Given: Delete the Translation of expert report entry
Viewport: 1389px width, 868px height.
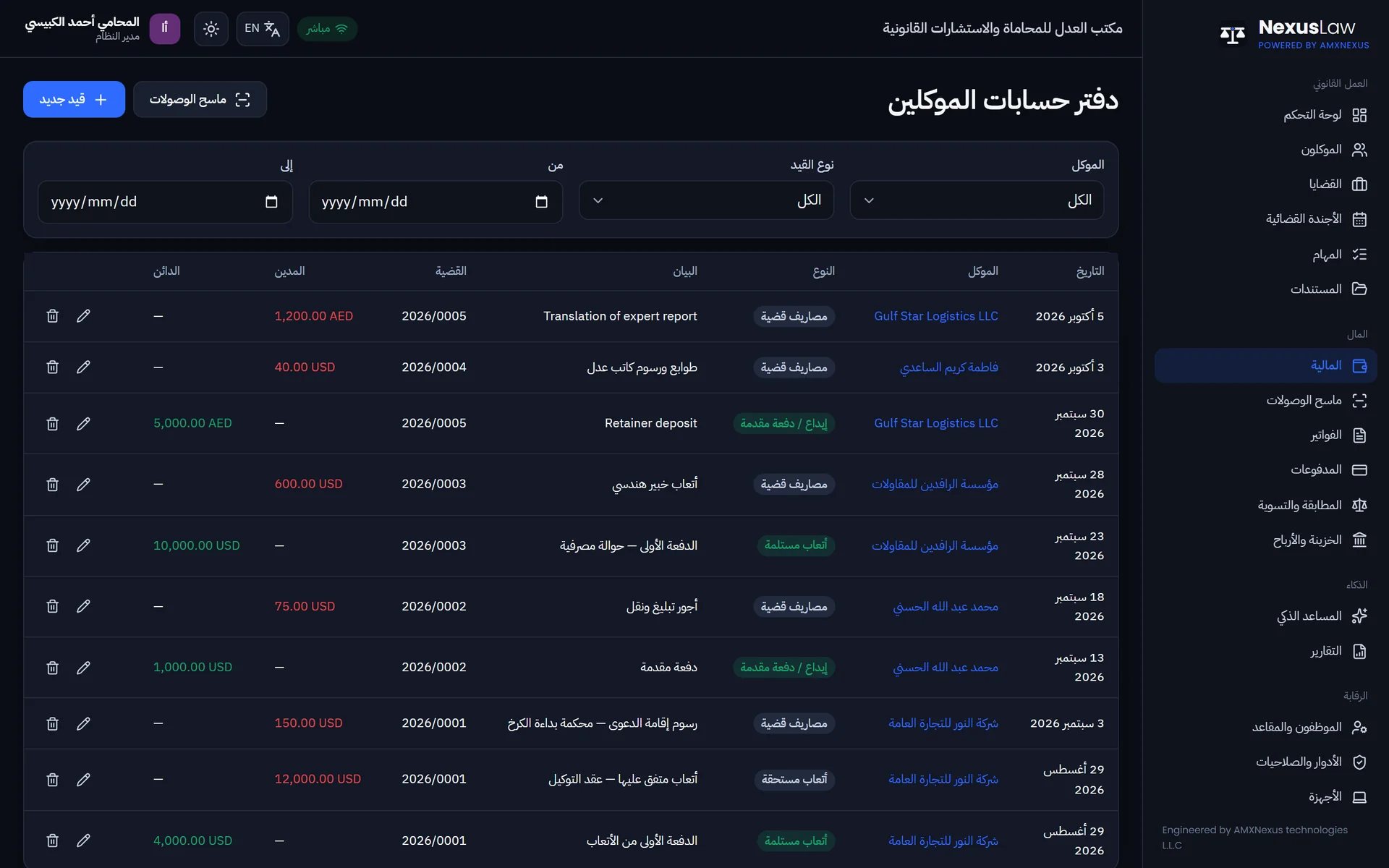Looking at the screenshot, I should (x=52, y=316).
